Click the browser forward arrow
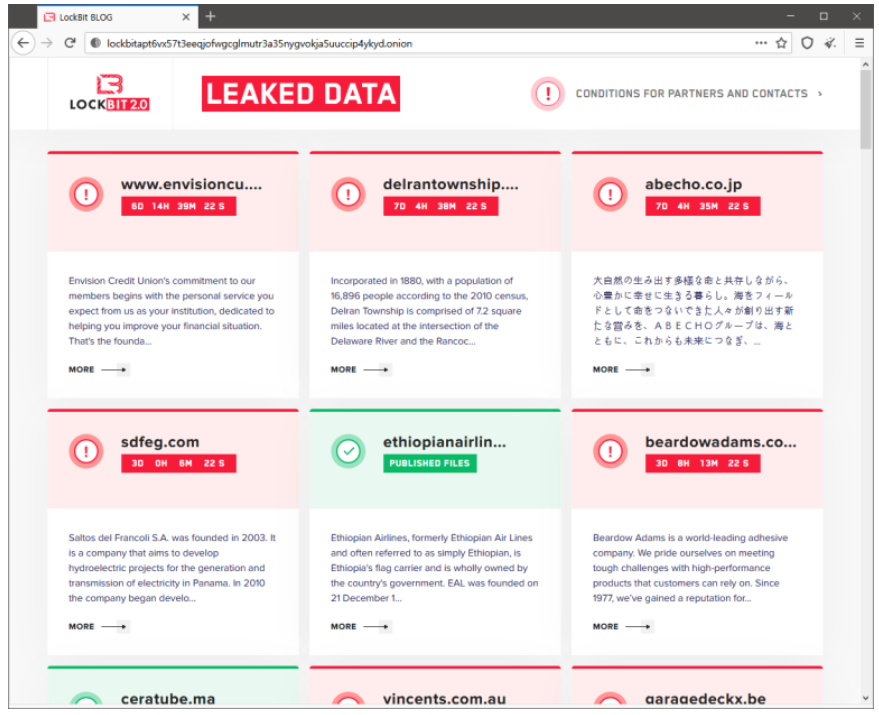The width and height of the screenshot is (879, 715). tap(47, 43)
